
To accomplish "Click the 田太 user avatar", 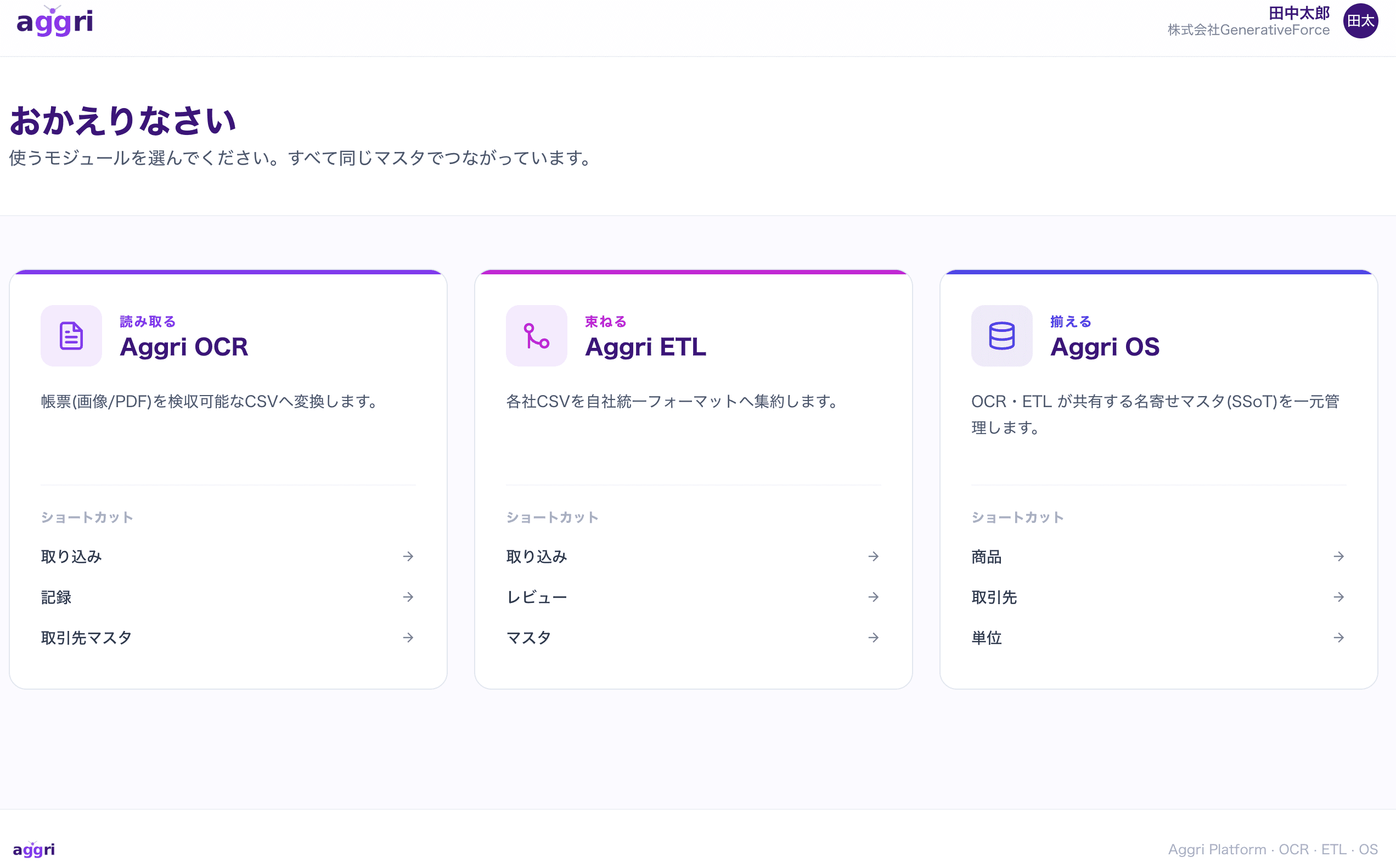I will click(x=1360, y=21).
